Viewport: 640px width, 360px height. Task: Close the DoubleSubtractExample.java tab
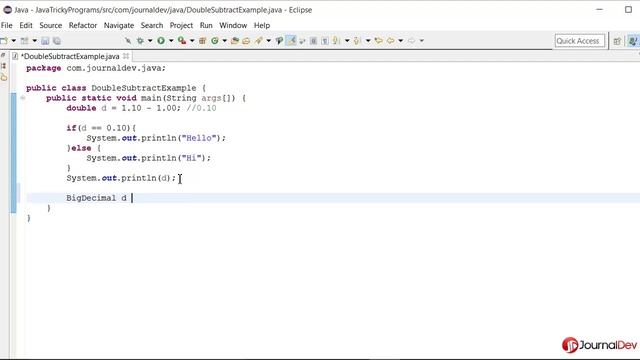point(126,56)
